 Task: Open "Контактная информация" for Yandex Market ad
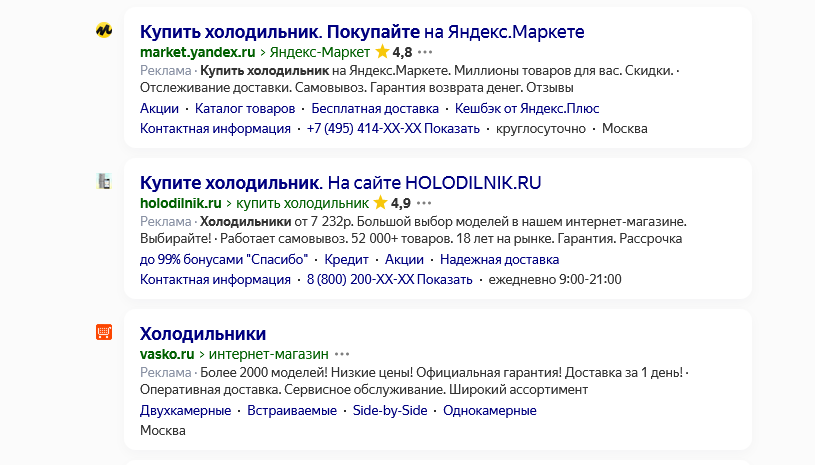[215, 129]
